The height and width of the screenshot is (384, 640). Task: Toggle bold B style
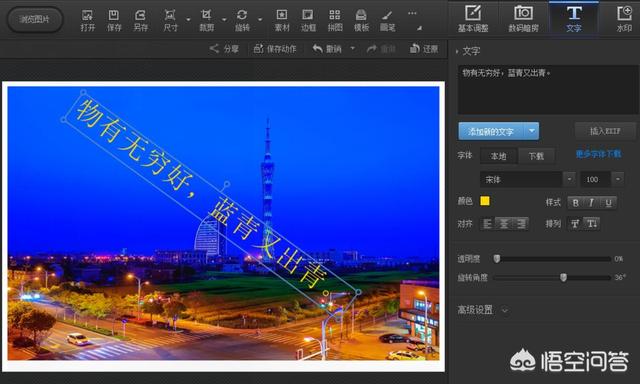pyautogui.click(x=576, y=202)
